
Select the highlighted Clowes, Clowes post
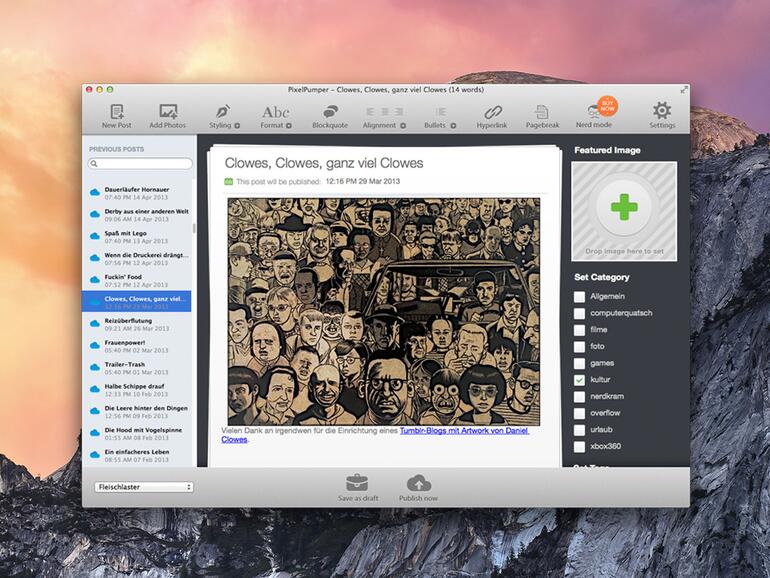point(137,302)
